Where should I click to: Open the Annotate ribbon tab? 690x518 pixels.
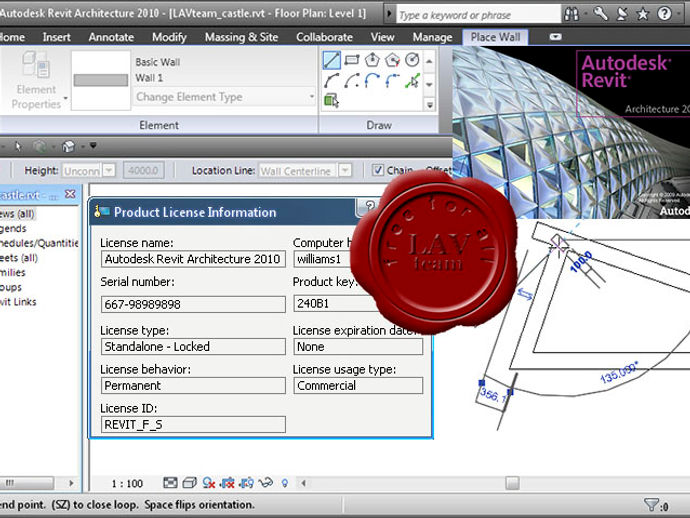111,37
